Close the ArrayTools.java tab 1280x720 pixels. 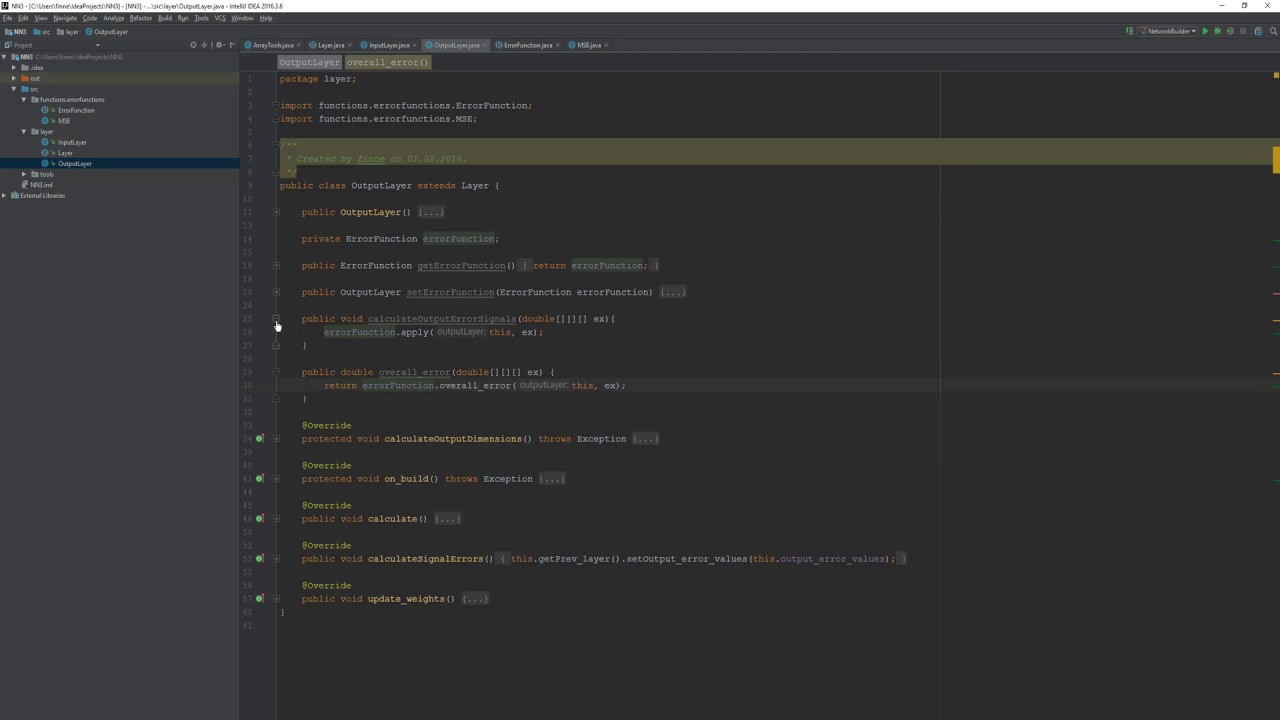(x=298, y=45)
